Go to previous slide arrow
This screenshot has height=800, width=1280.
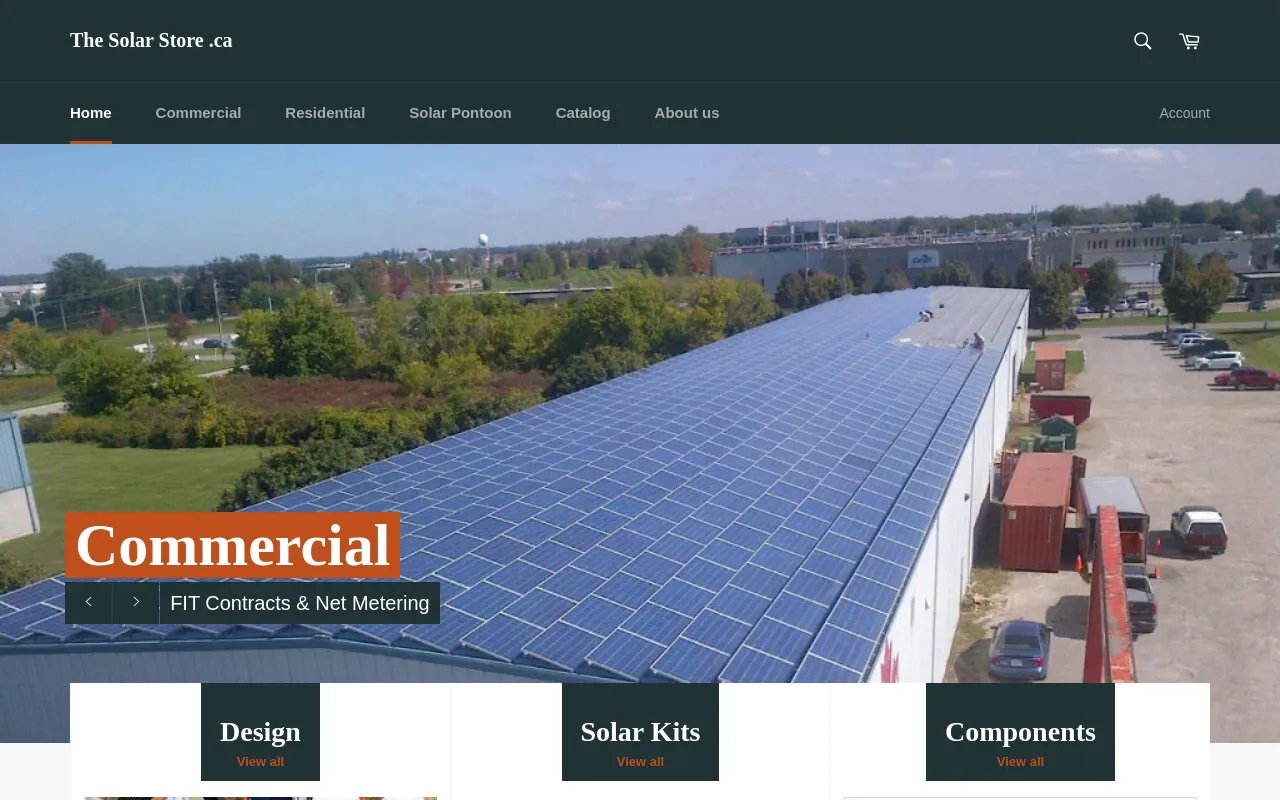tap(88, 602)
